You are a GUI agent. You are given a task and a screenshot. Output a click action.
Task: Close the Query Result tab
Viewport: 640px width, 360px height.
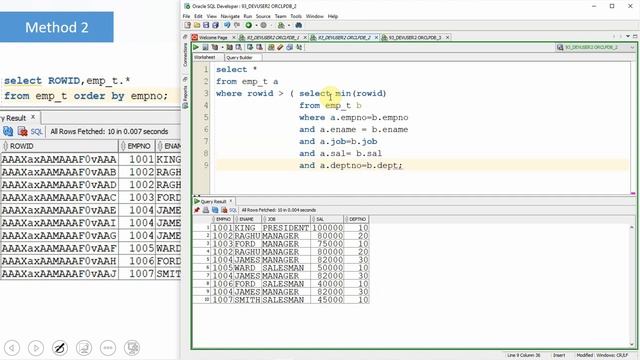[231, 201]
